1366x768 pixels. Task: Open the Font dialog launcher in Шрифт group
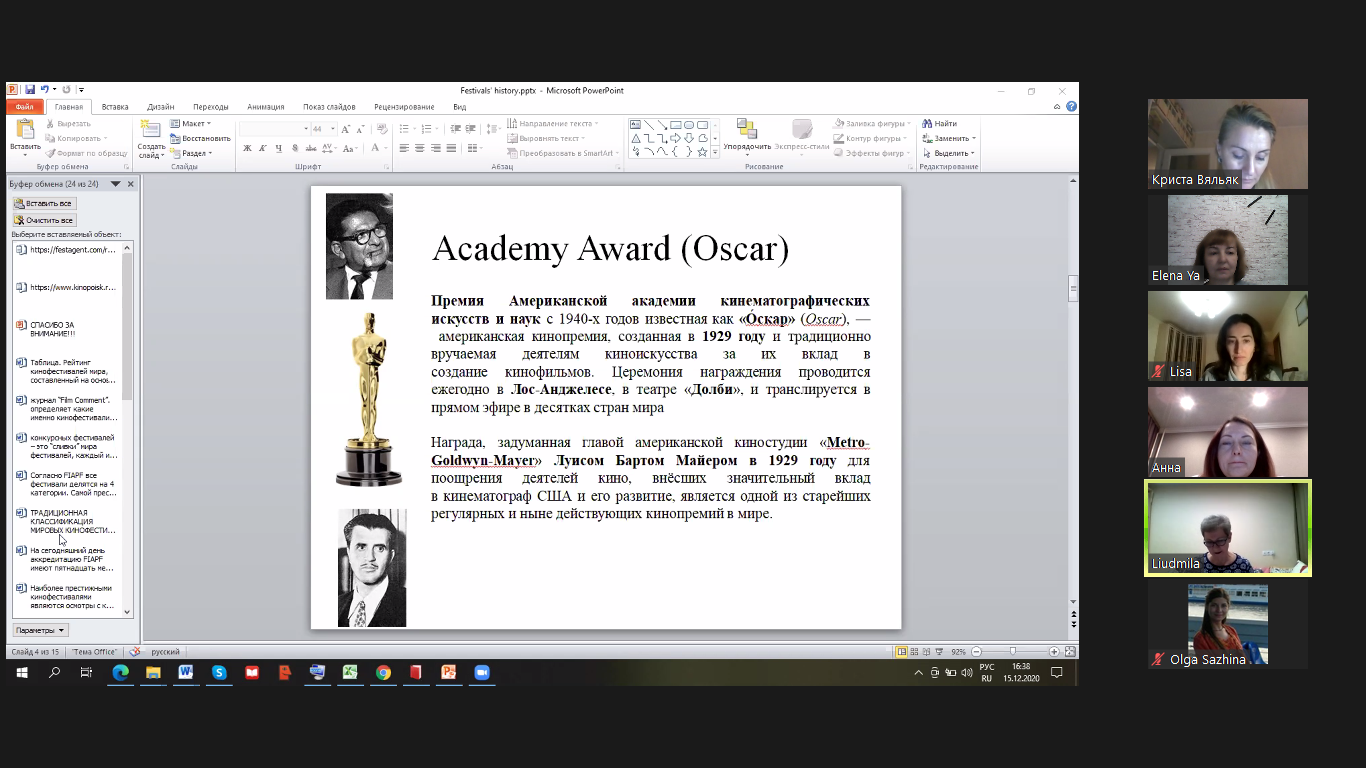(x=386, y=167)
